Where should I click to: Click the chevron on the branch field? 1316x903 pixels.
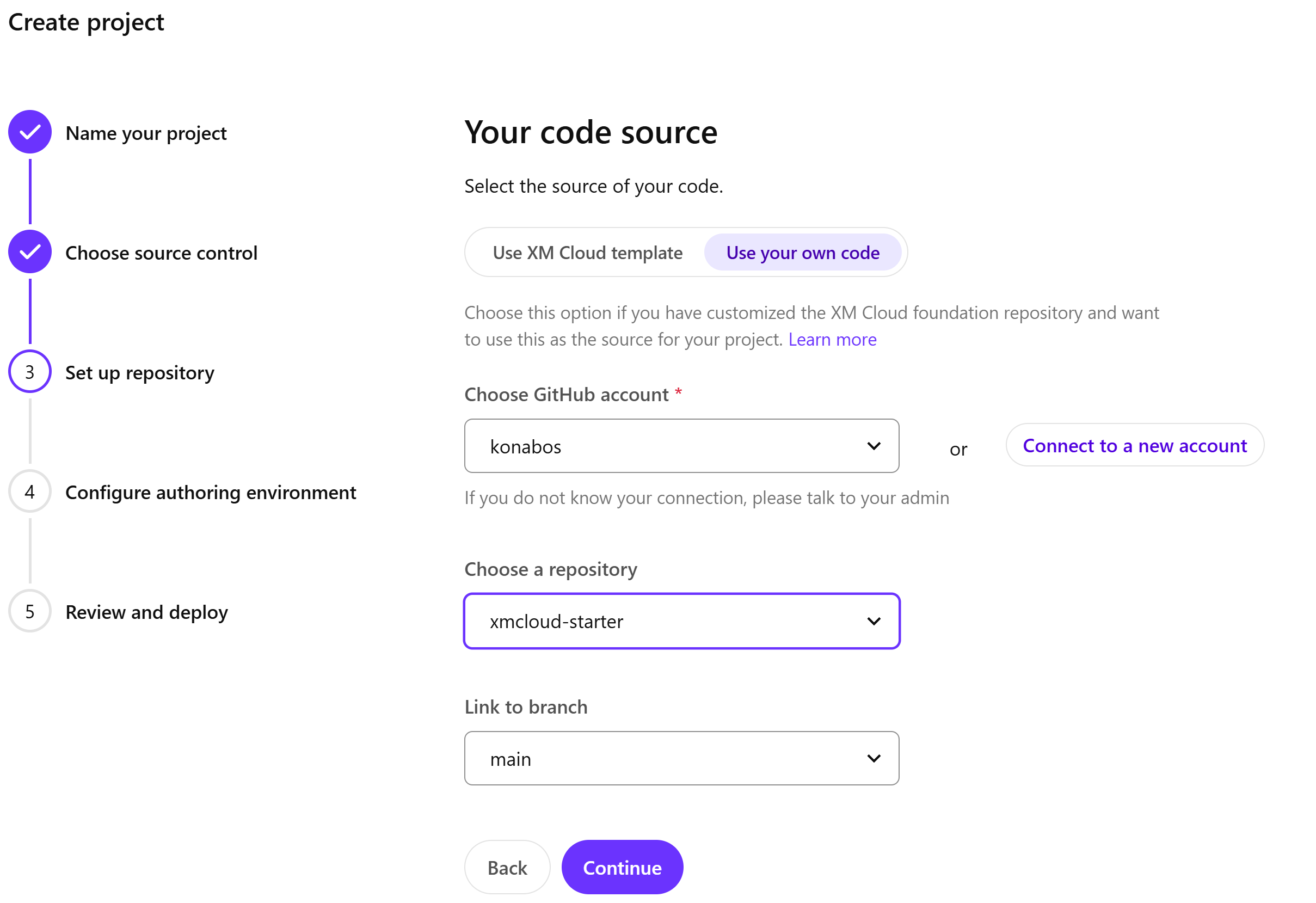pyautogui.click(x=874, y=758)
